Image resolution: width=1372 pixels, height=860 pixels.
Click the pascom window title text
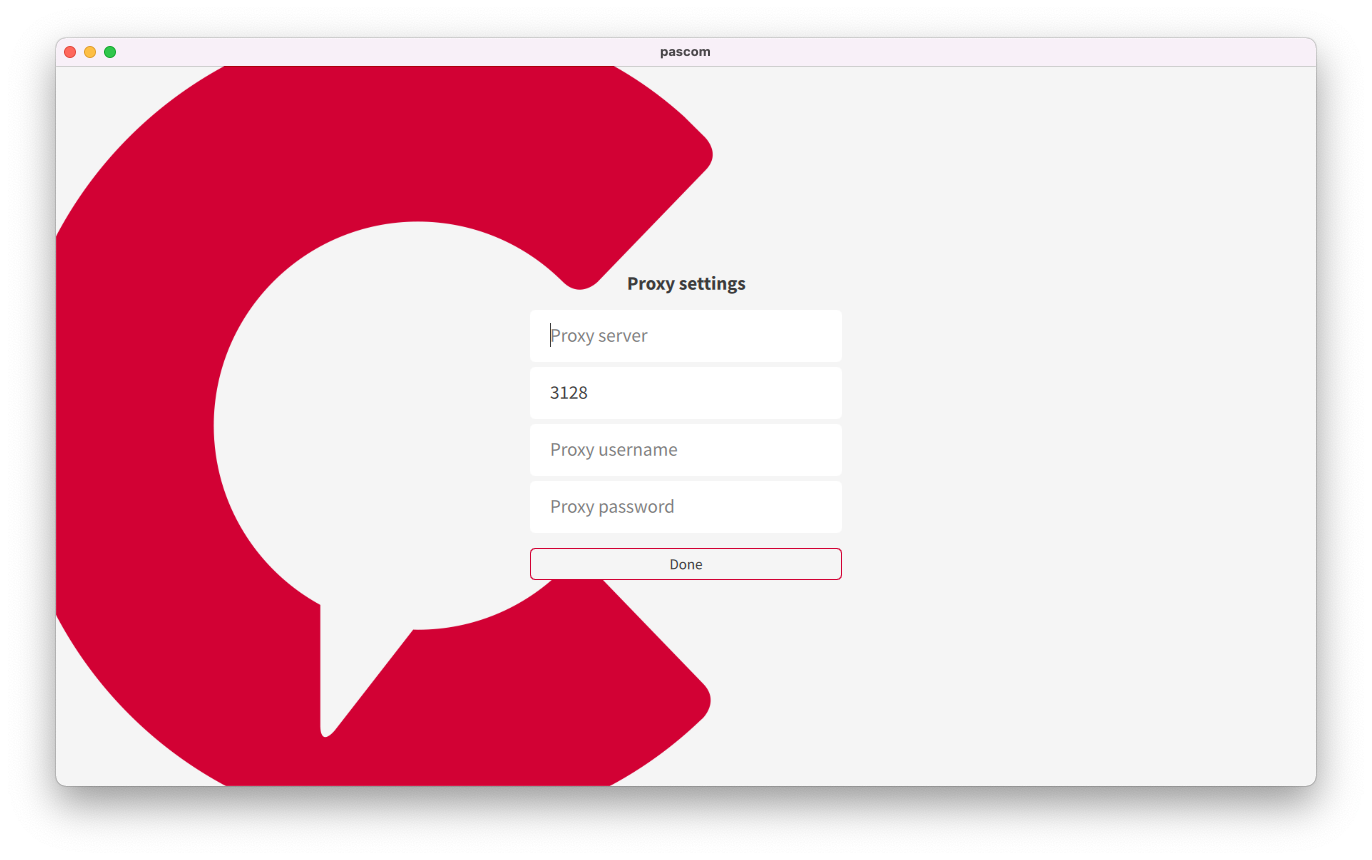685,52
